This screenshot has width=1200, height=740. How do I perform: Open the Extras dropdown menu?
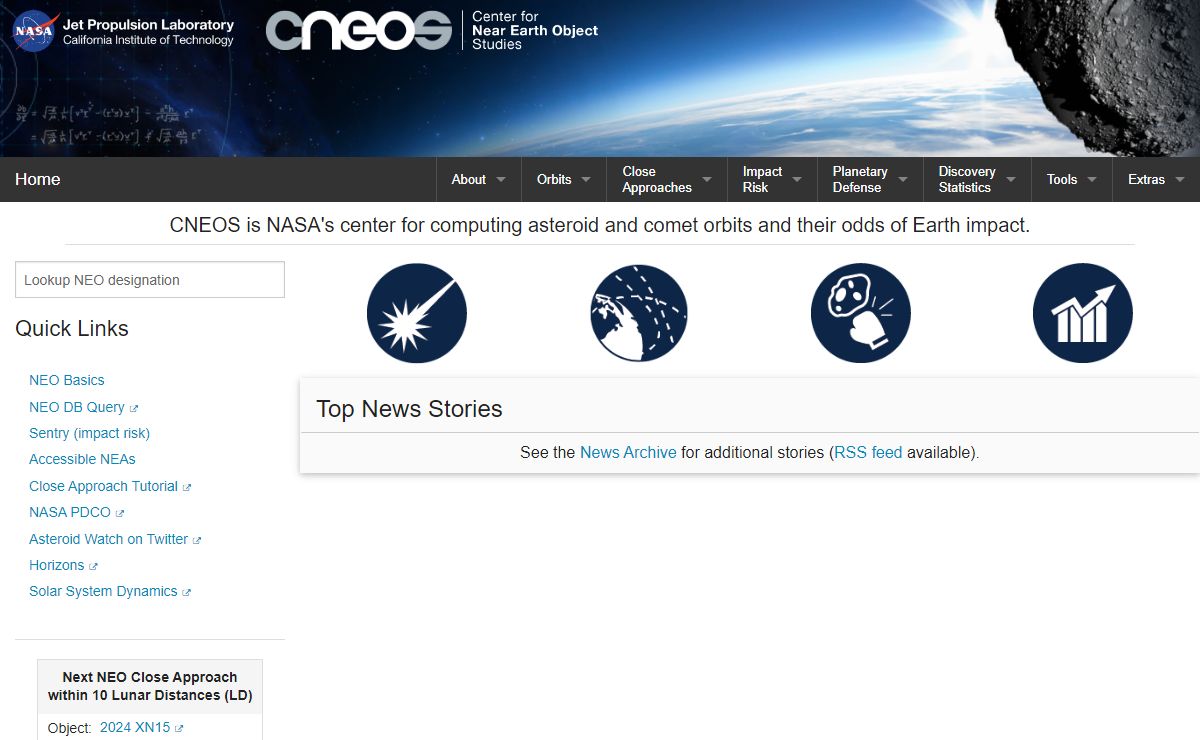point(1156,179)
